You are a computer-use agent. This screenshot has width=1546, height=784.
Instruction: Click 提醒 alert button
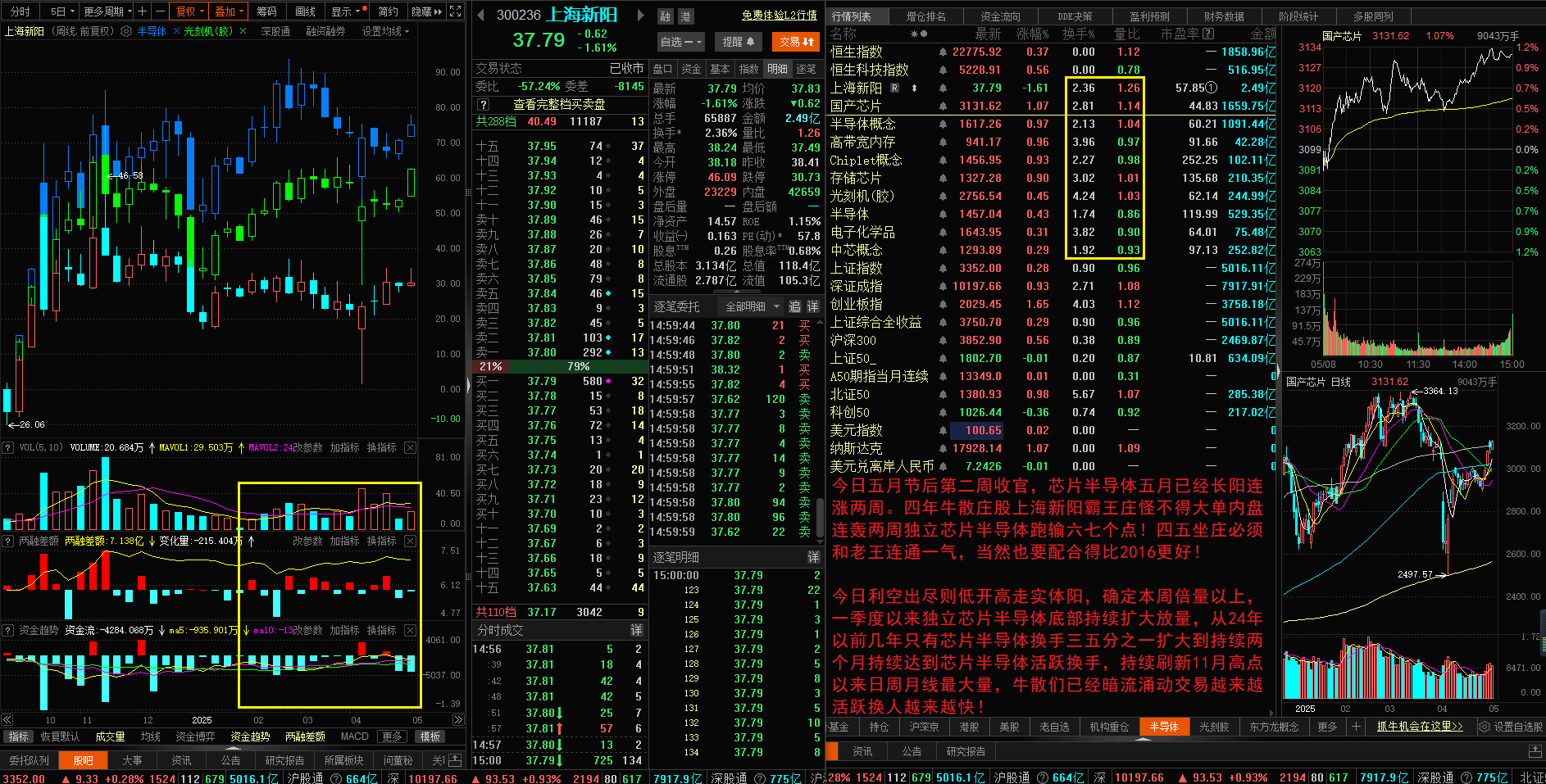738,42
